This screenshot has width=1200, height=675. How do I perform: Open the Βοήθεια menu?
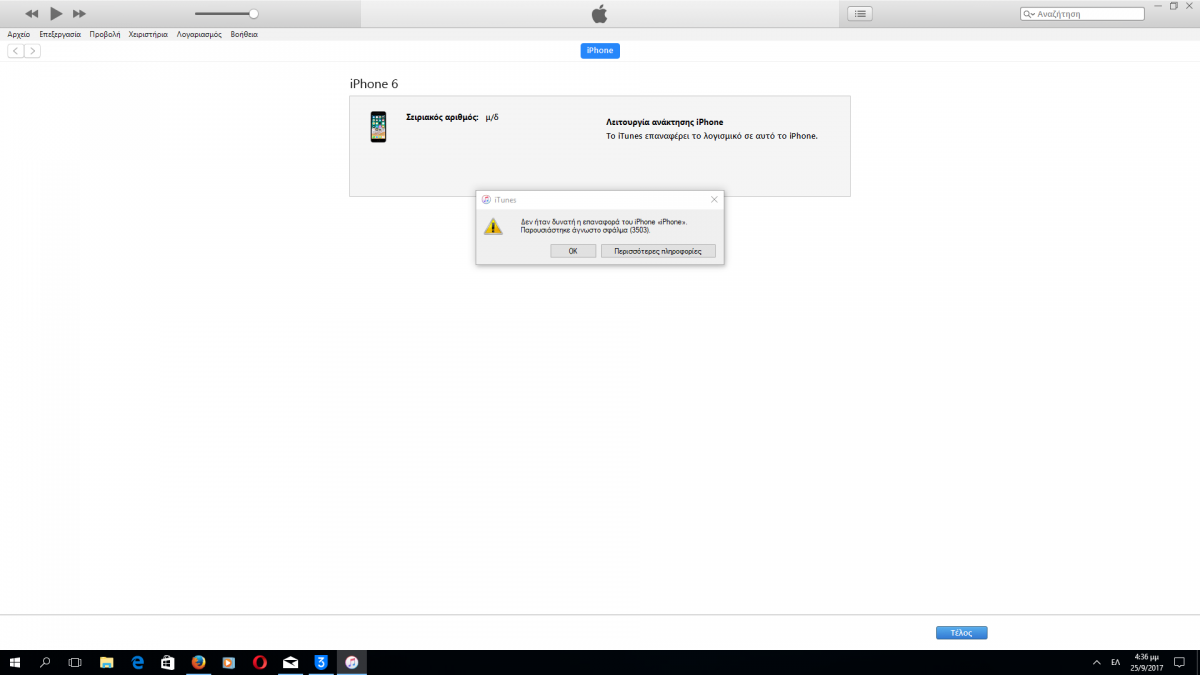244,34
